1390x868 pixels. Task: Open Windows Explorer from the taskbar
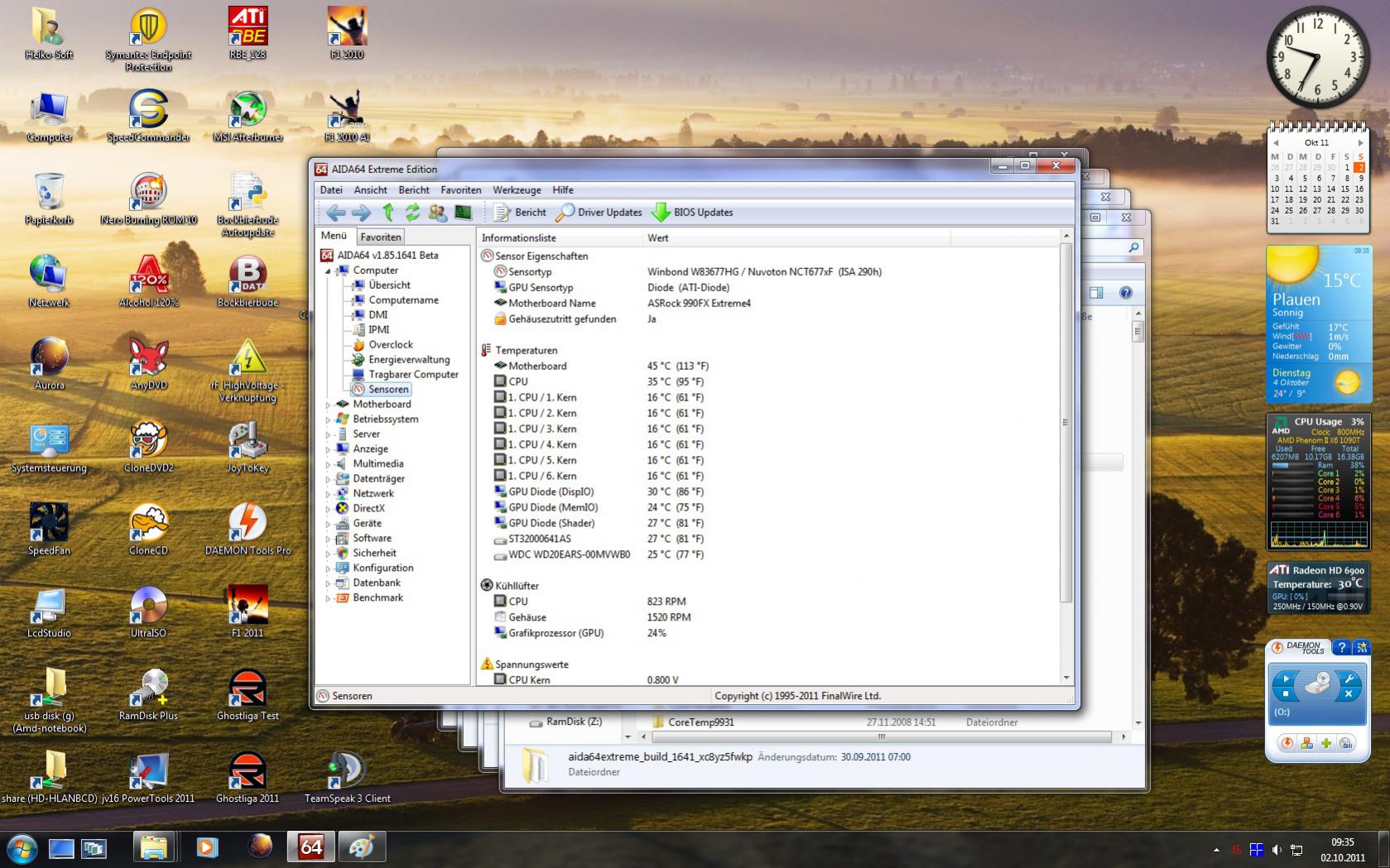[154, 848]
